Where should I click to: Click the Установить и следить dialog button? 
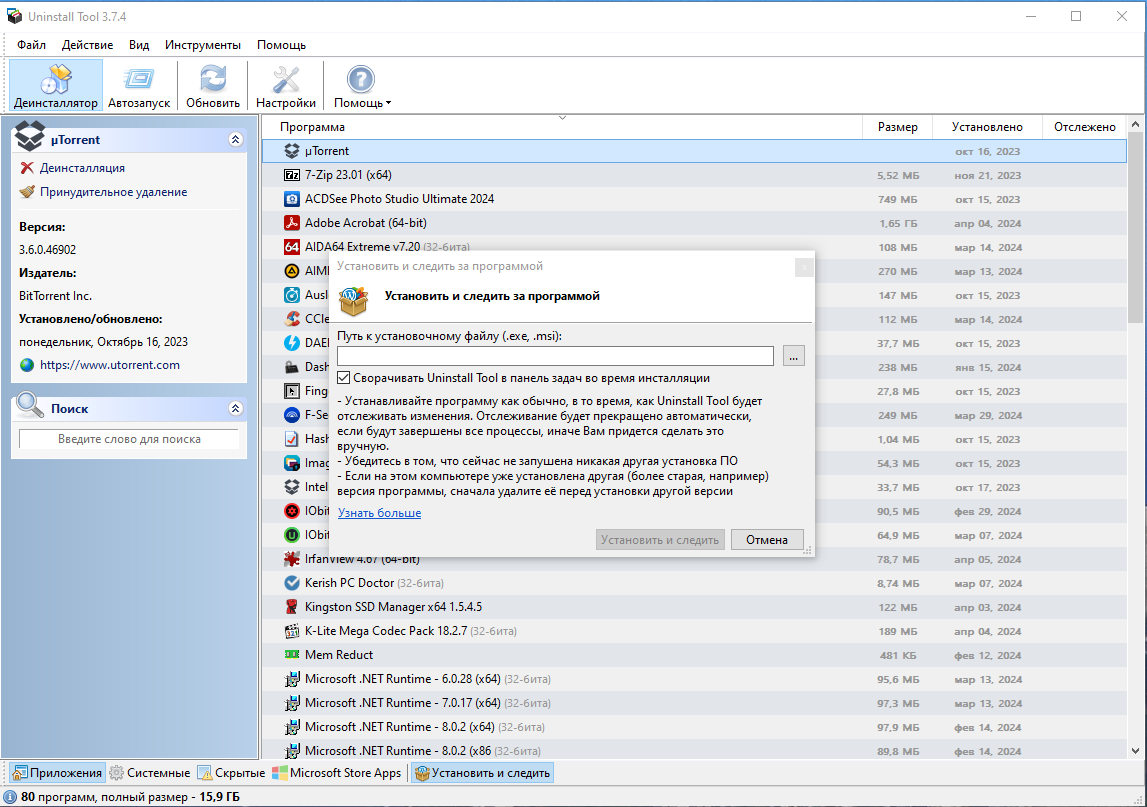(x=660, y=540)
